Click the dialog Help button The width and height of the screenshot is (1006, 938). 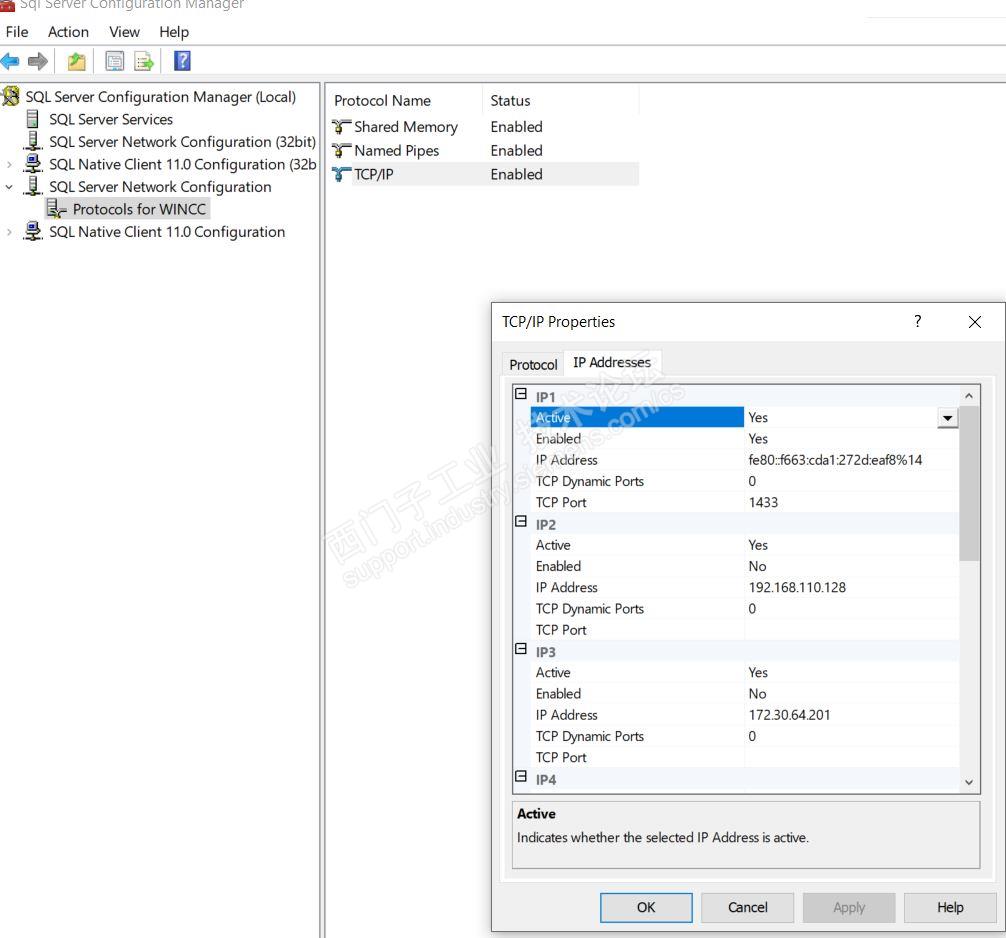point(950,907)
